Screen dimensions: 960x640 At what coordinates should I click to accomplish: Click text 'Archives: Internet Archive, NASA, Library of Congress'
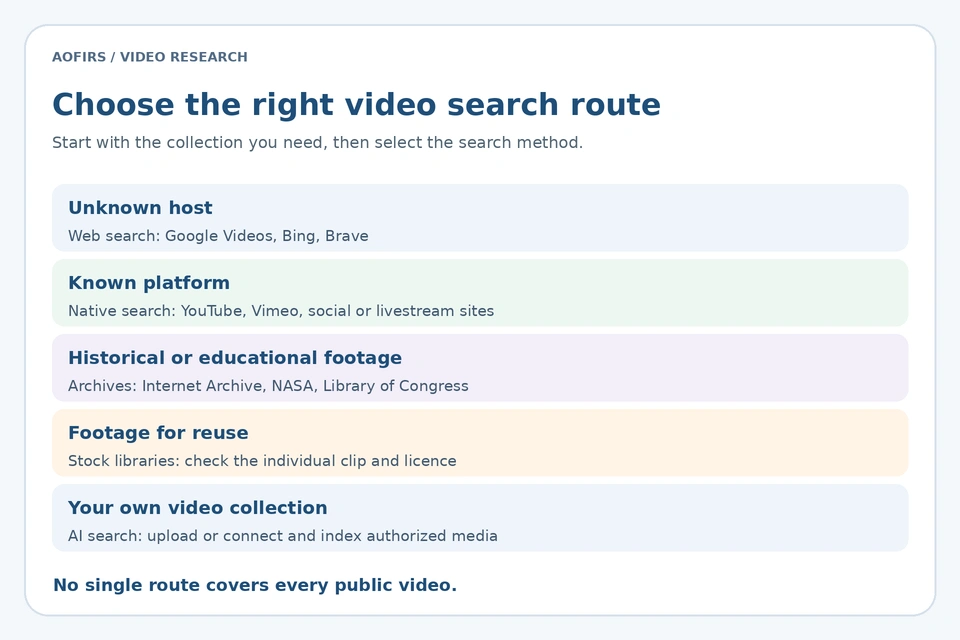[x=268, y=386]
